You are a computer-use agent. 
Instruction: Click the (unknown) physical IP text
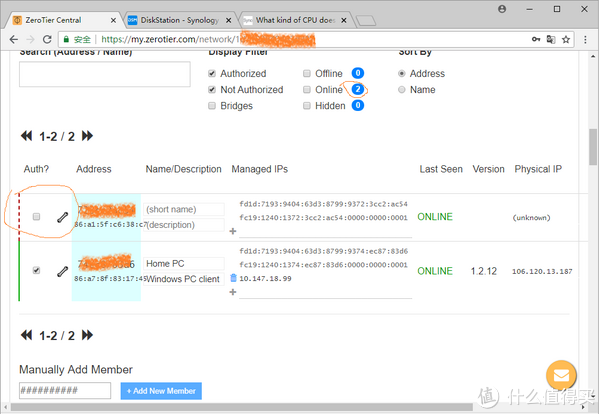tap(532, 218)
